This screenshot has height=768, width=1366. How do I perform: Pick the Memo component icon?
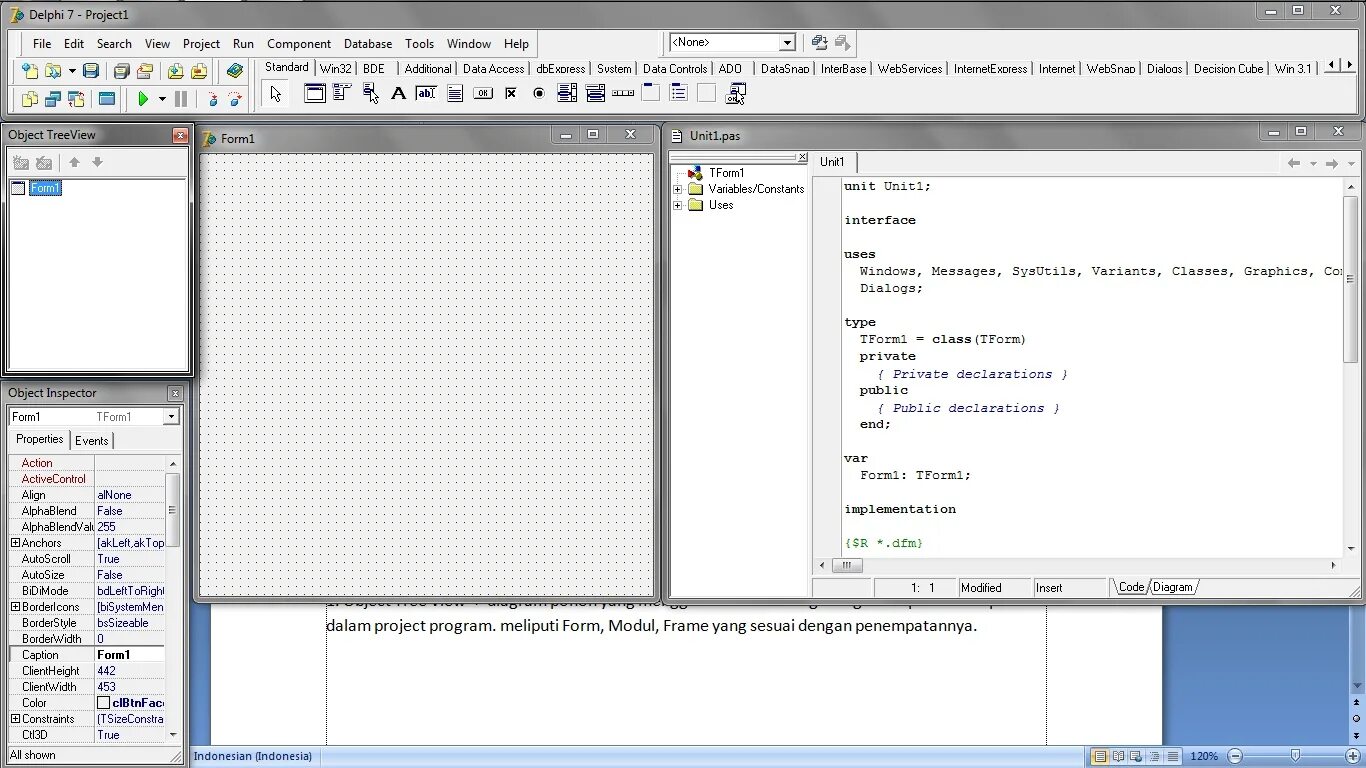click(455, 93)
